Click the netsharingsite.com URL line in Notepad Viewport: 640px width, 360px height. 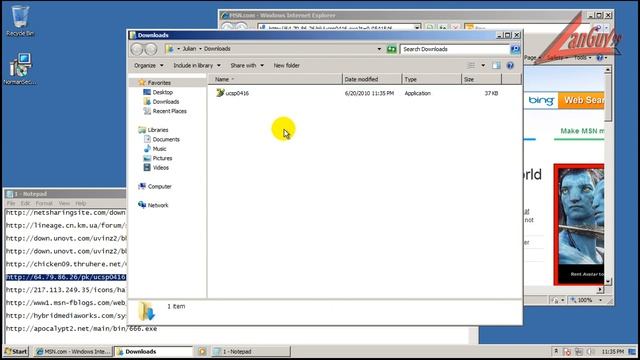click(66, 213)
